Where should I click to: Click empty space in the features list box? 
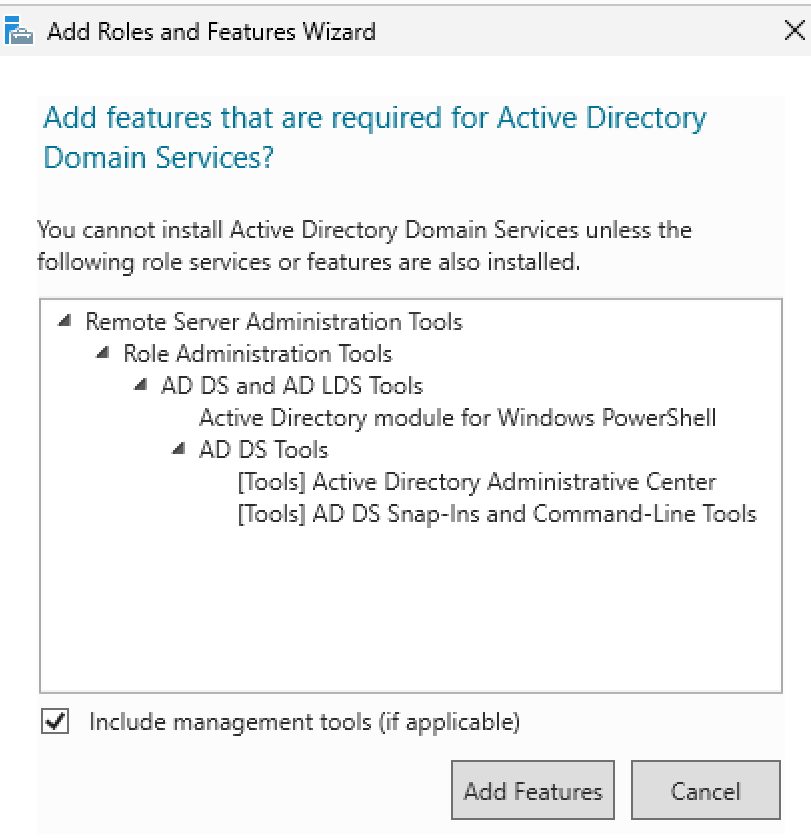coord(410,610)
